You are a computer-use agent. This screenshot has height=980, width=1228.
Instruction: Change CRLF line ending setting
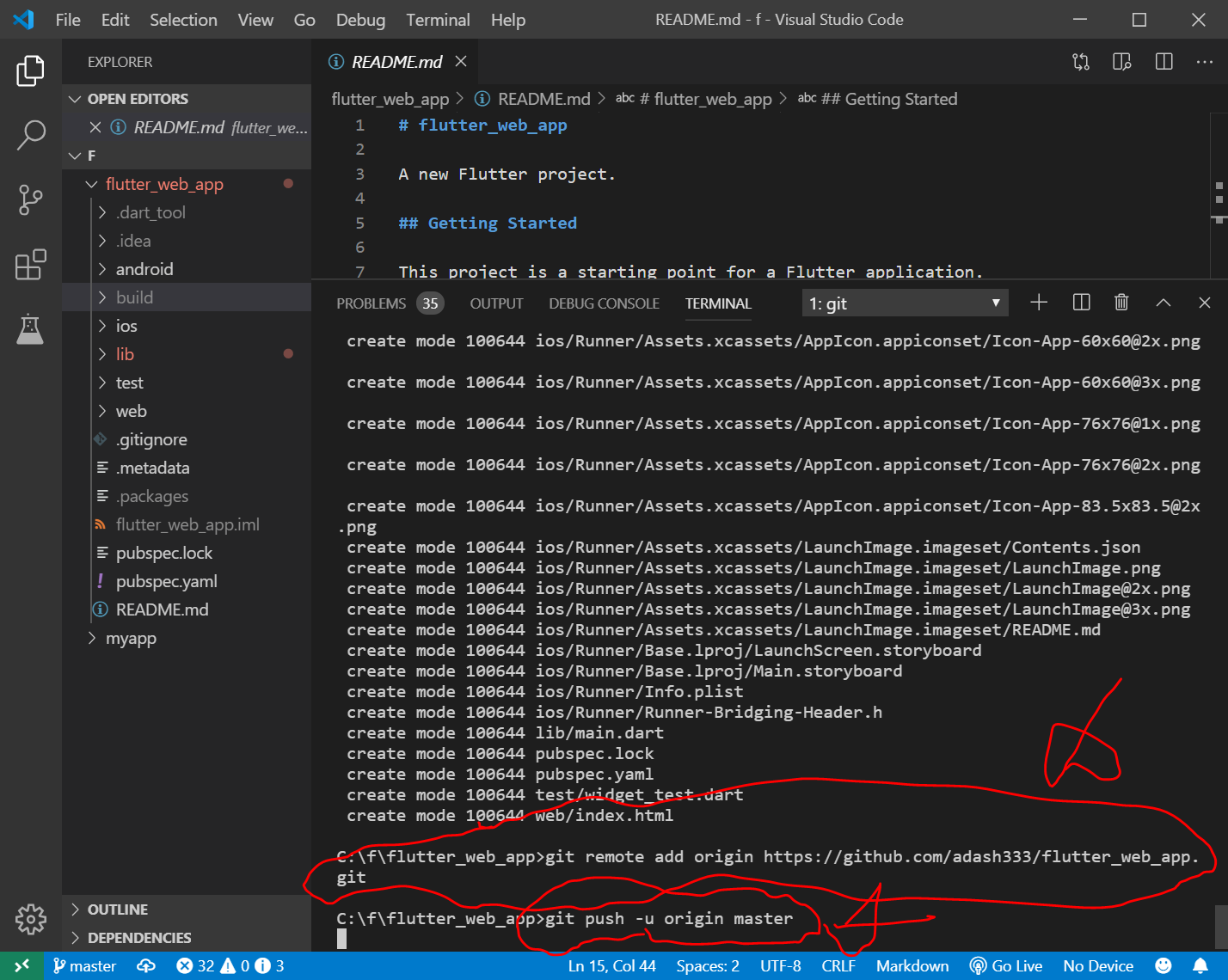[838, 965]
